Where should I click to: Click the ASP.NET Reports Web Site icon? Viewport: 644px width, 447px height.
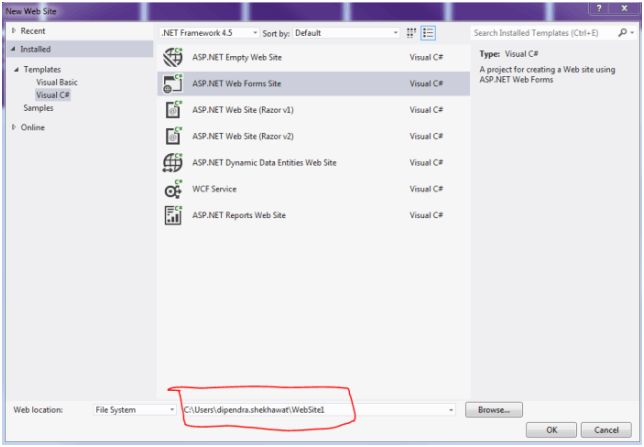pyautogui.click(x=173, y=215)
